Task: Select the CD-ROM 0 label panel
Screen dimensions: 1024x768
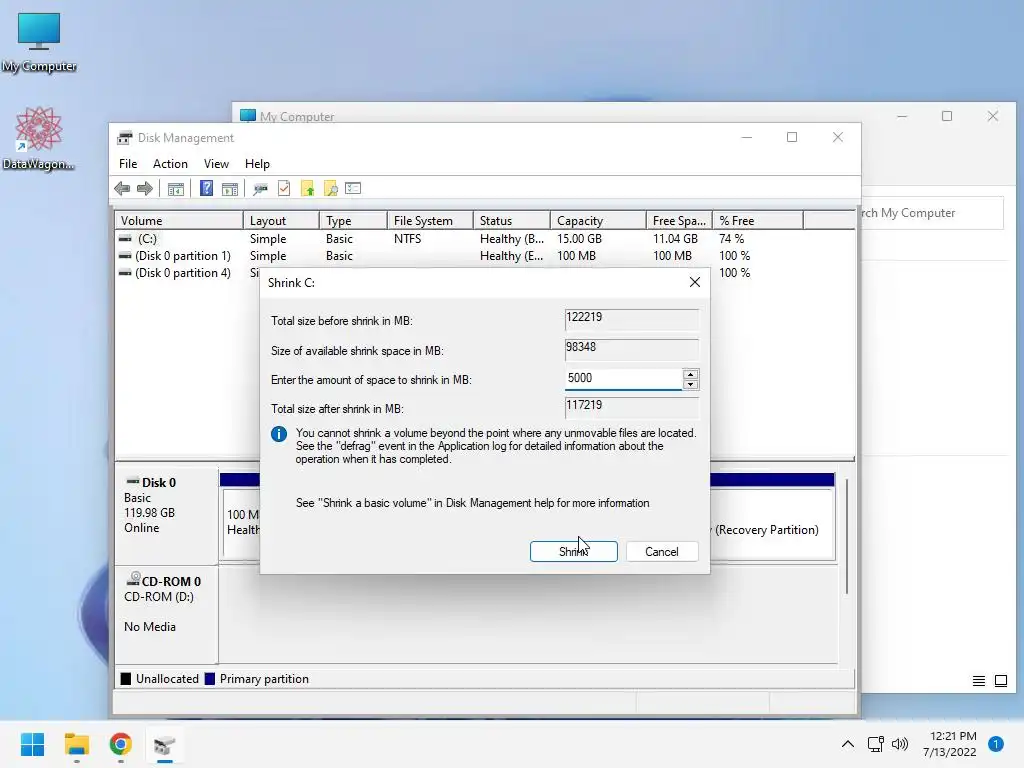Action: (x=167, y=615)
